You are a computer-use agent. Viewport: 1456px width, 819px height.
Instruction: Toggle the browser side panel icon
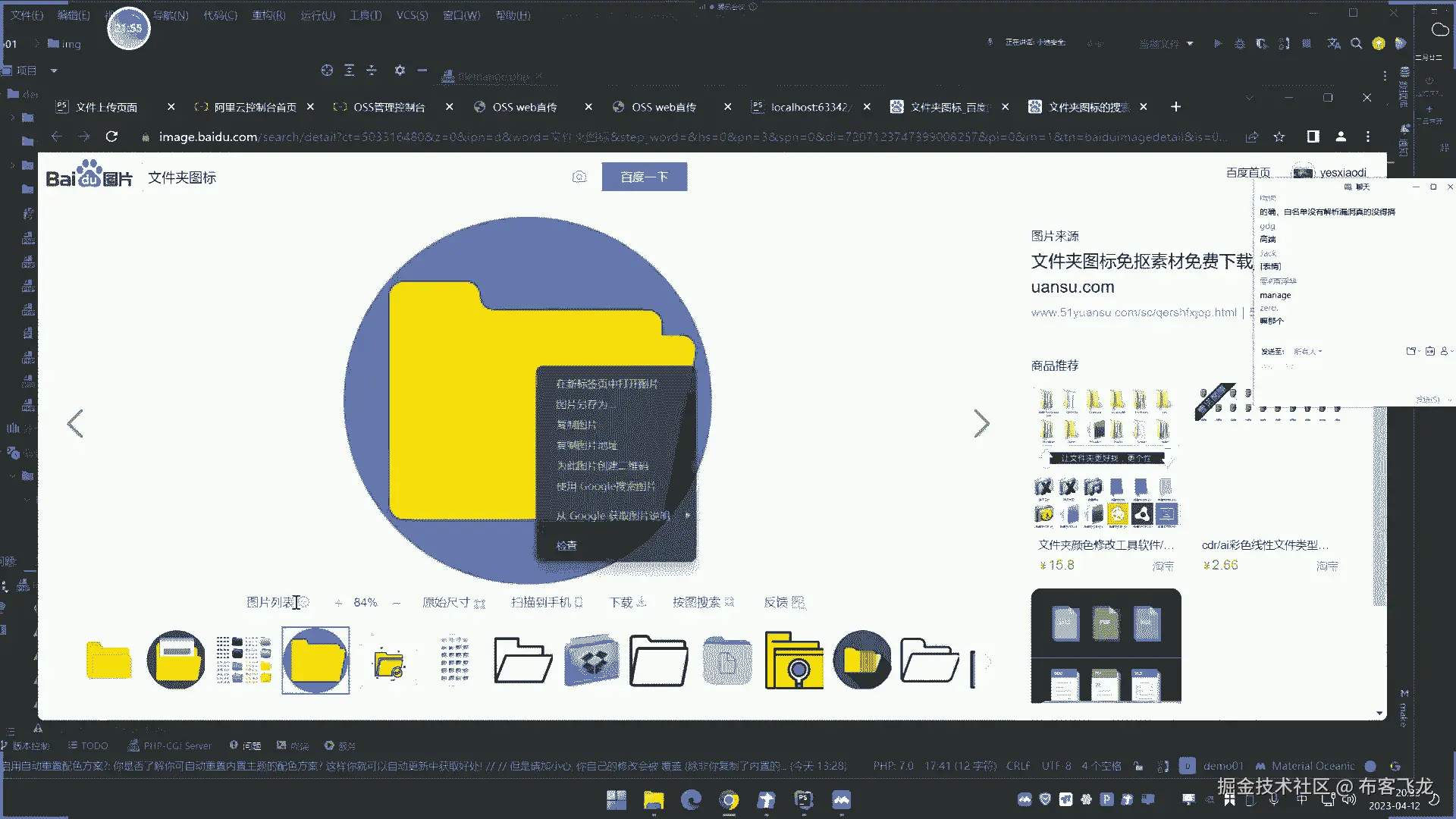coord(1313,136)
